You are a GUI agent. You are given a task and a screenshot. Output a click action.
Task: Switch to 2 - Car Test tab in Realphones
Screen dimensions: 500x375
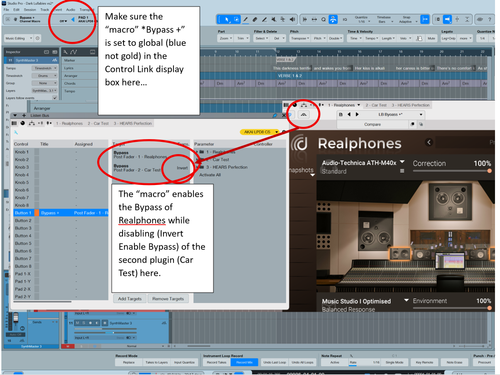(x=376, y=105)
